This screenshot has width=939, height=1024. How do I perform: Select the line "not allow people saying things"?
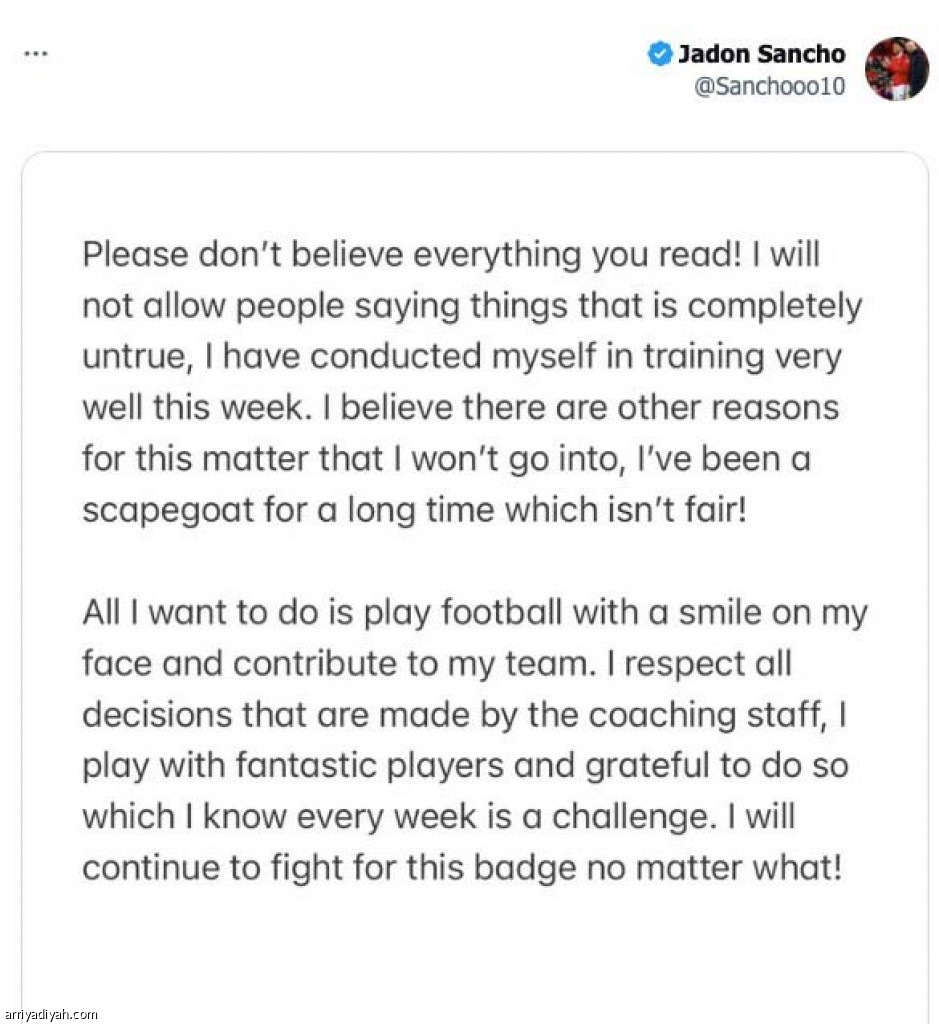click(472, 306)
